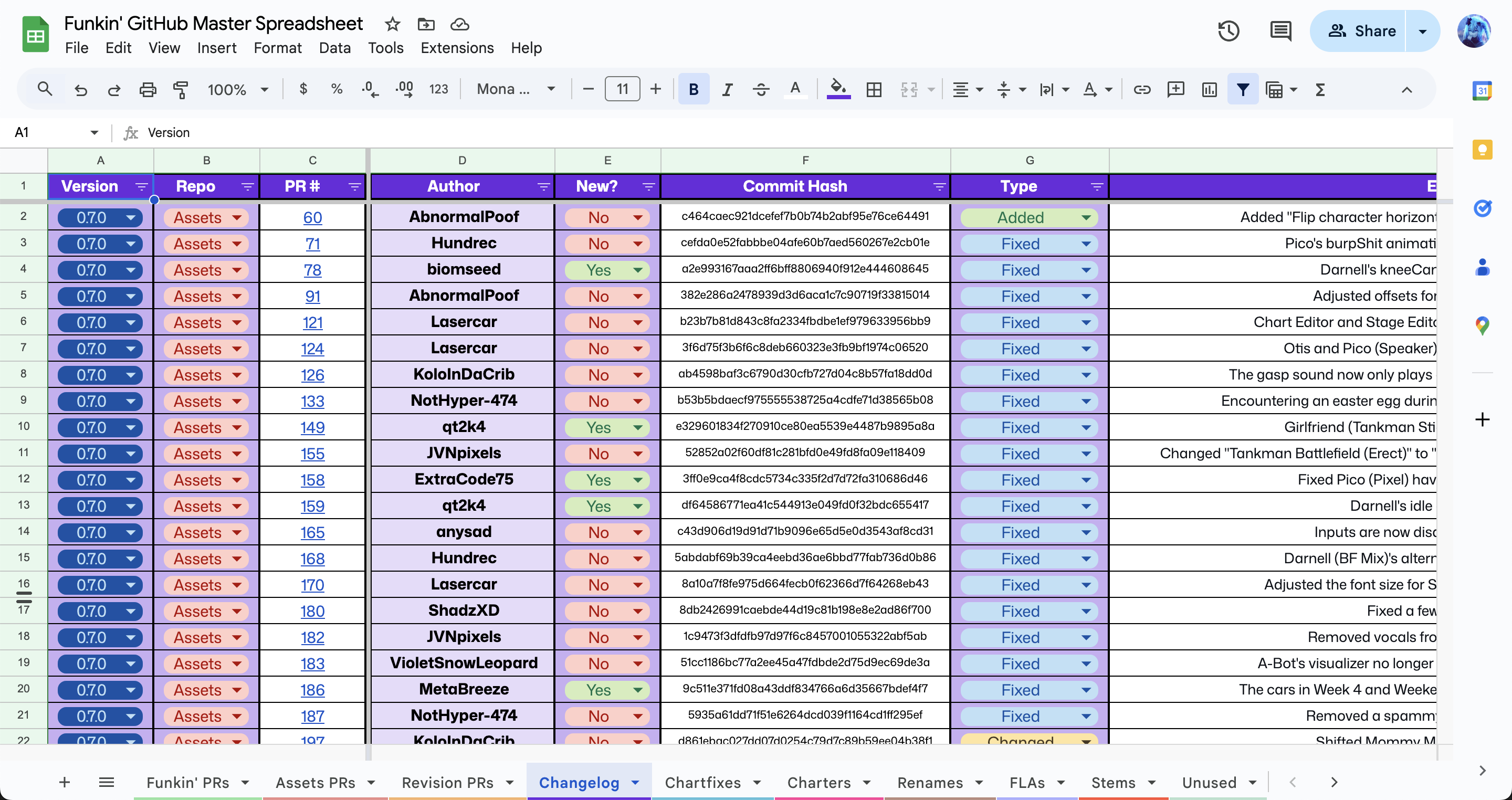Apply strikethrough formatting
1512x800 pixels.
click(761, 89)
